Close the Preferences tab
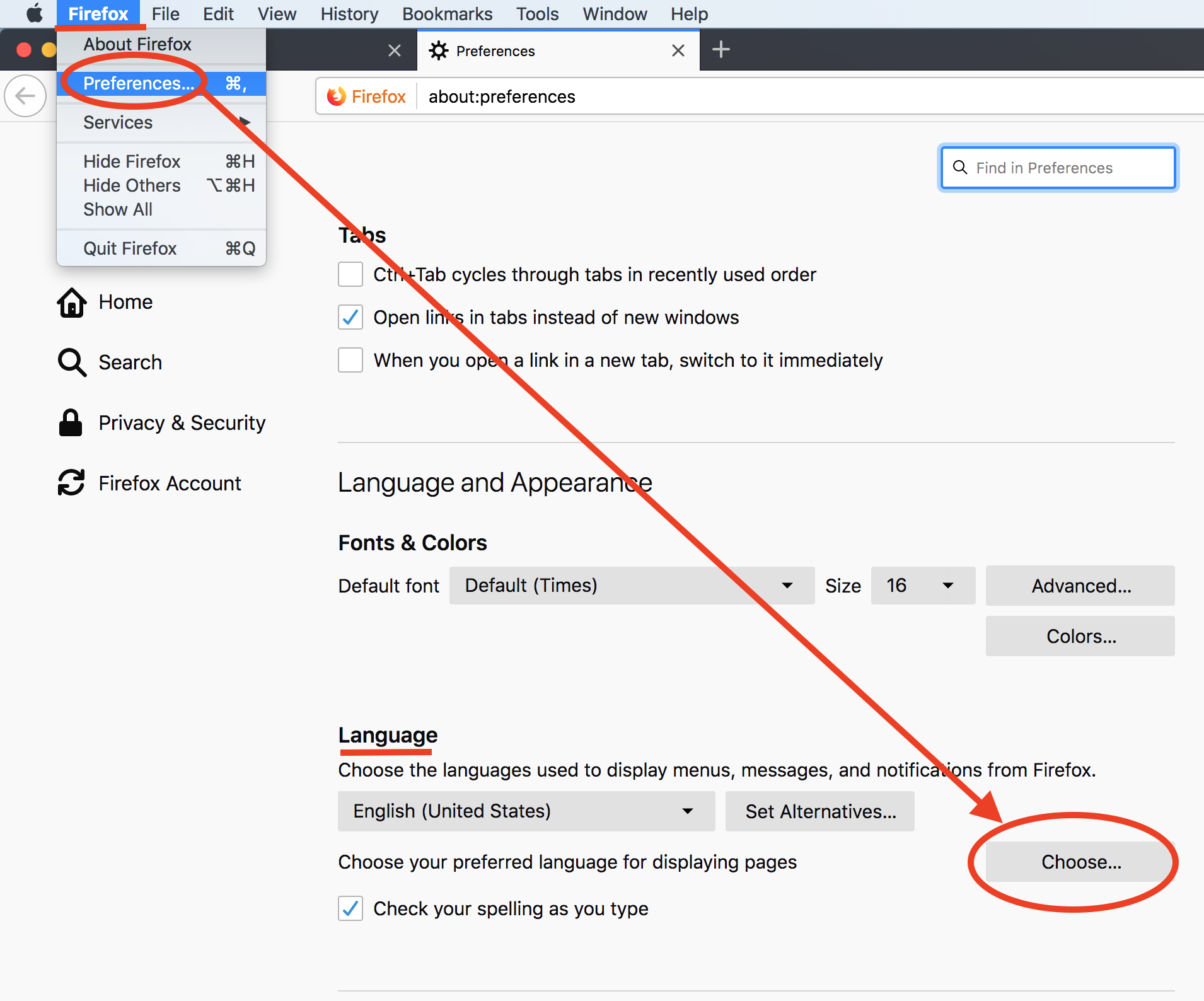 point(678,50)
